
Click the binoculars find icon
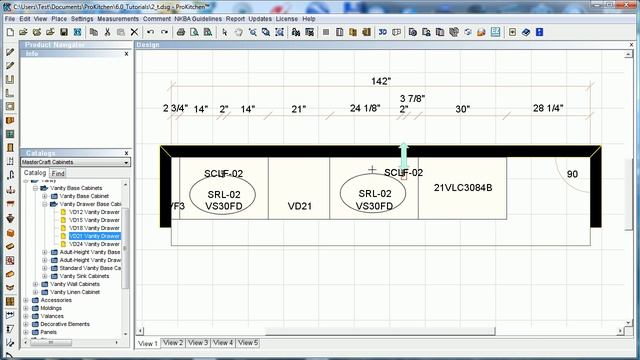[x=296, y=32]
